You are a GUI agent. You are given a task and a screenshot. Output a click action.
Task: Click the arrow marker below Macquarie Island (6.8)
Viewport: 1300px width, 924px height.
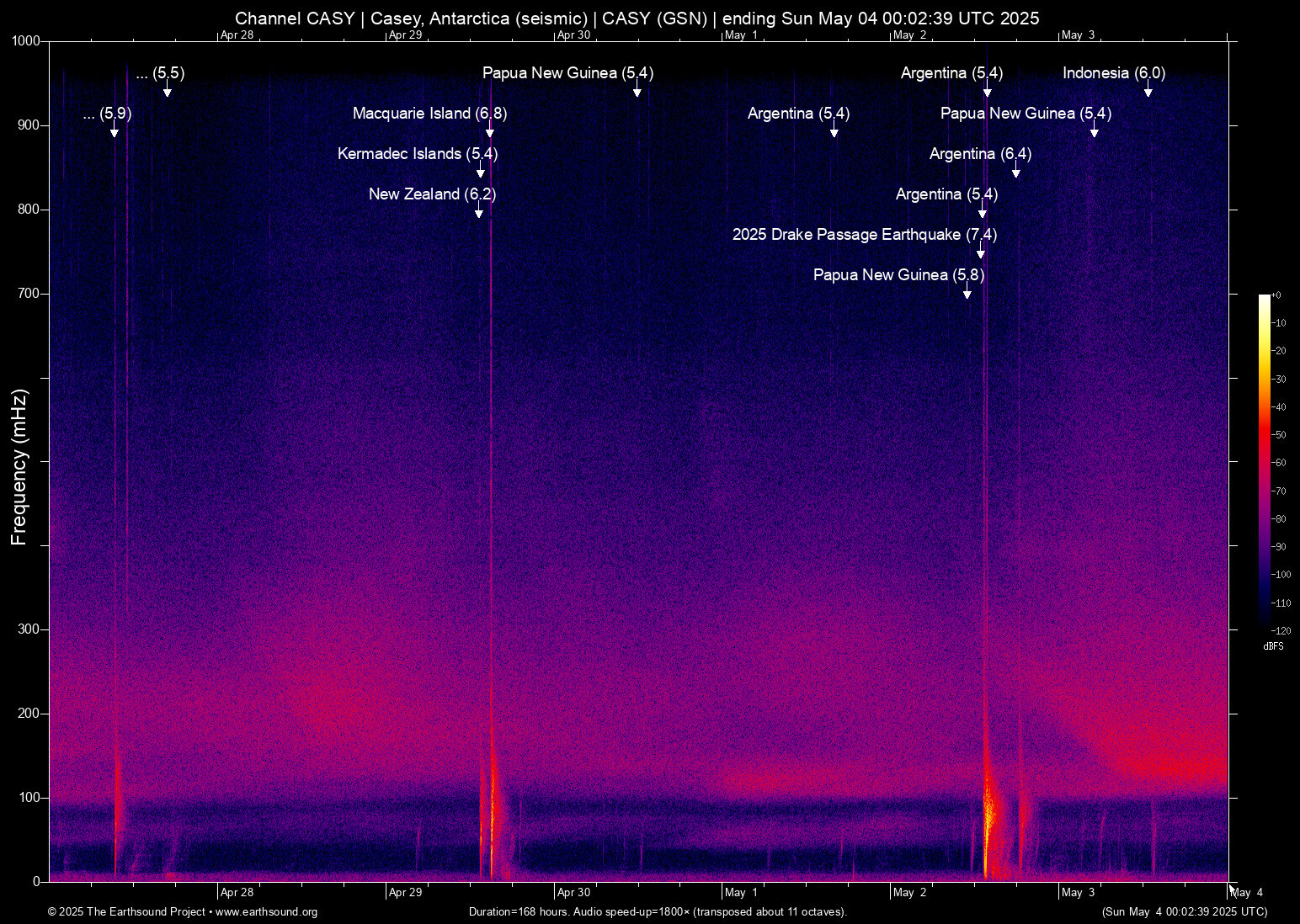point(490,132)
